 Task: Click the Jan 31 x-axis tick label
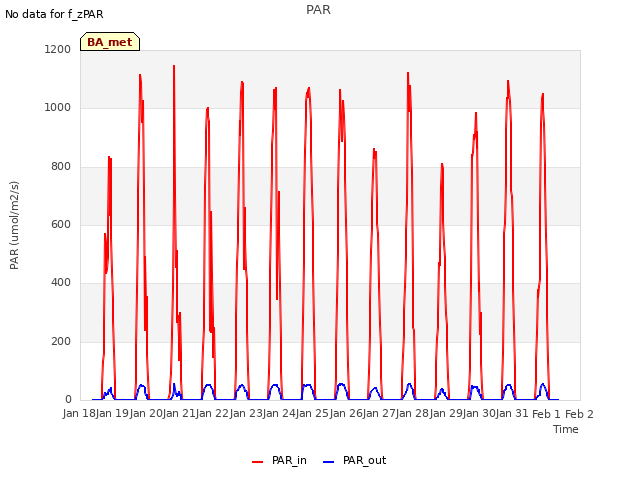point(512,414)
